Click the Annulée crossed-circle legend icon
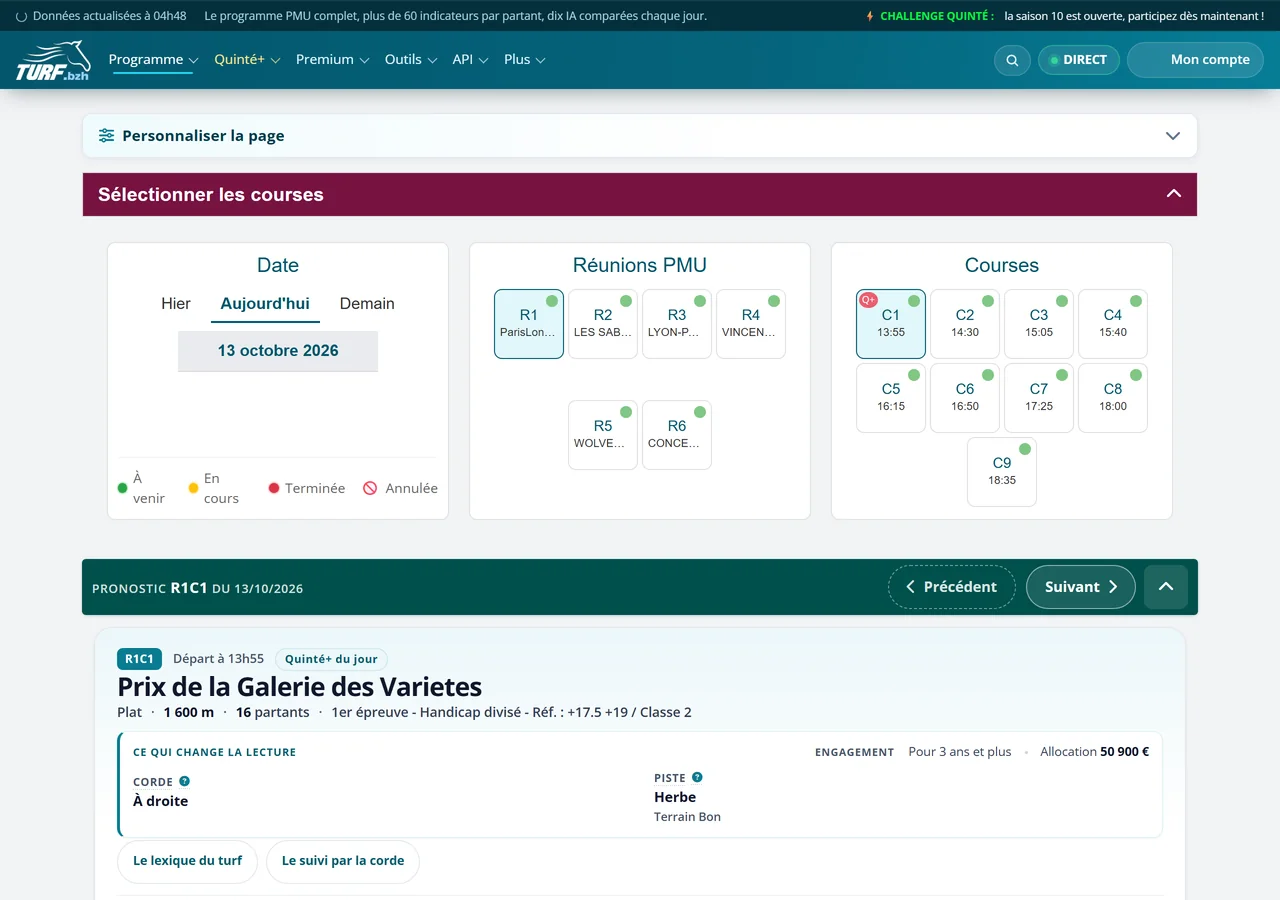The width and height of the screenshot is (1280, 900). (x=370, y=488)
